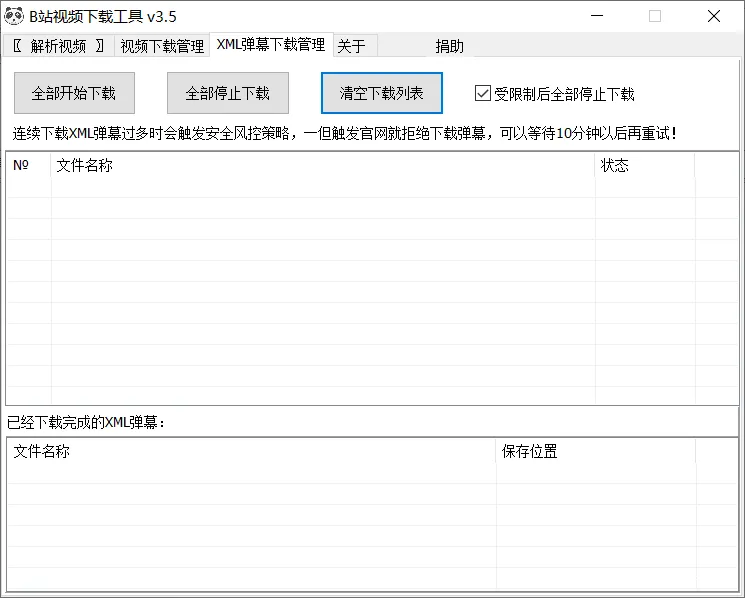Click the 连续下载XML弹幕 warning text

click(x=344, y=133)
